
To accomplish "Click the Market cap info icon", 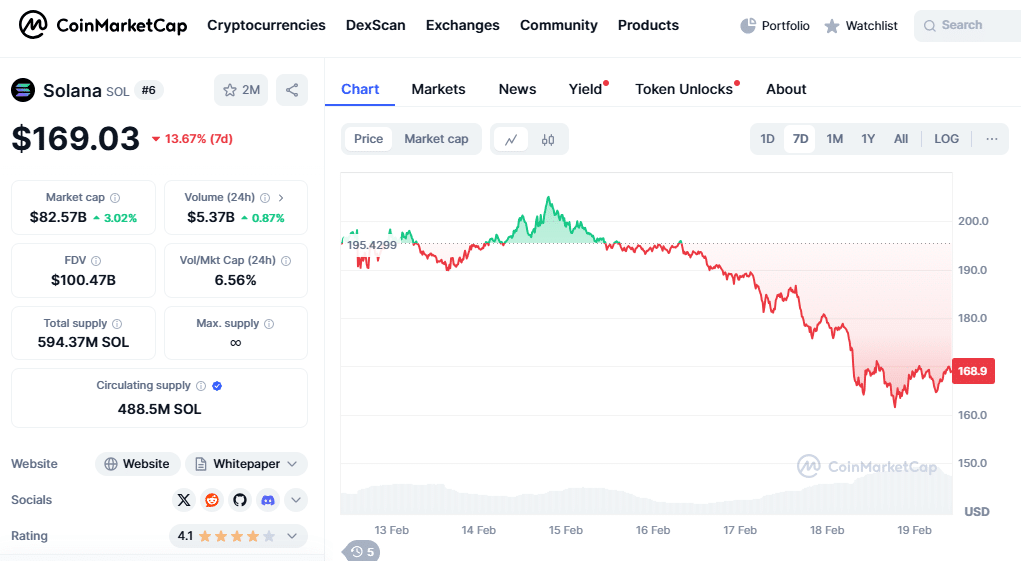I will (115, 198).
